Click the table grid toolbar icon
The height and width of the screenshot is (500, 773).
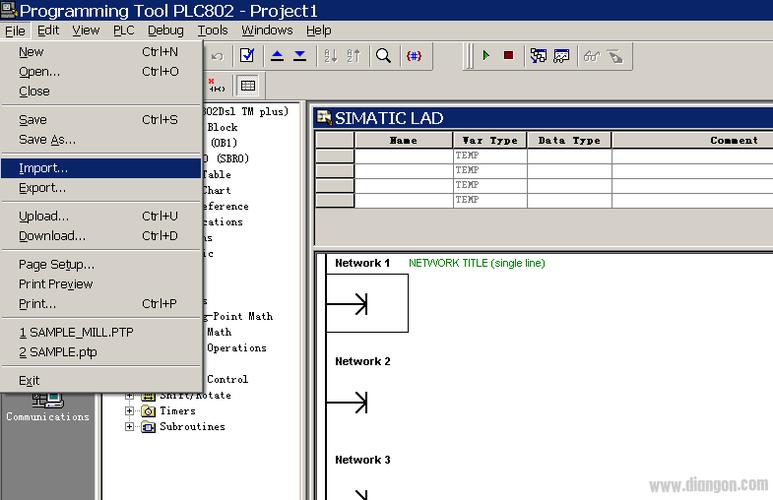pyautogui.click(x=247, y=86)
